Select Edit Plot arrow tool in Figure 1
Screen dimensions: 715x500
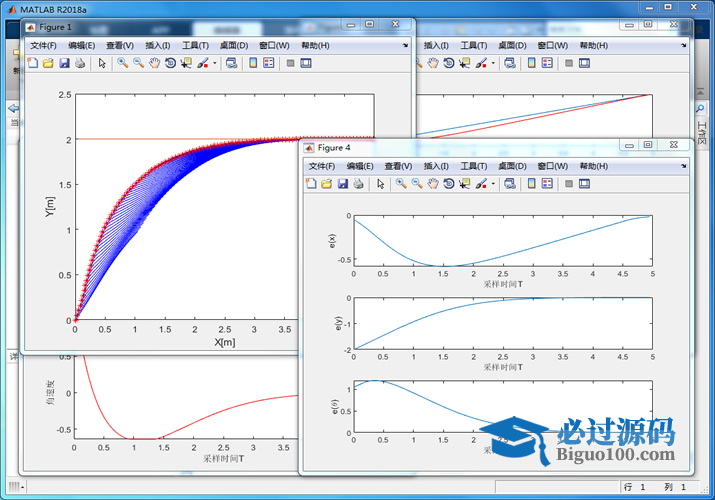(x=102, y=63)
